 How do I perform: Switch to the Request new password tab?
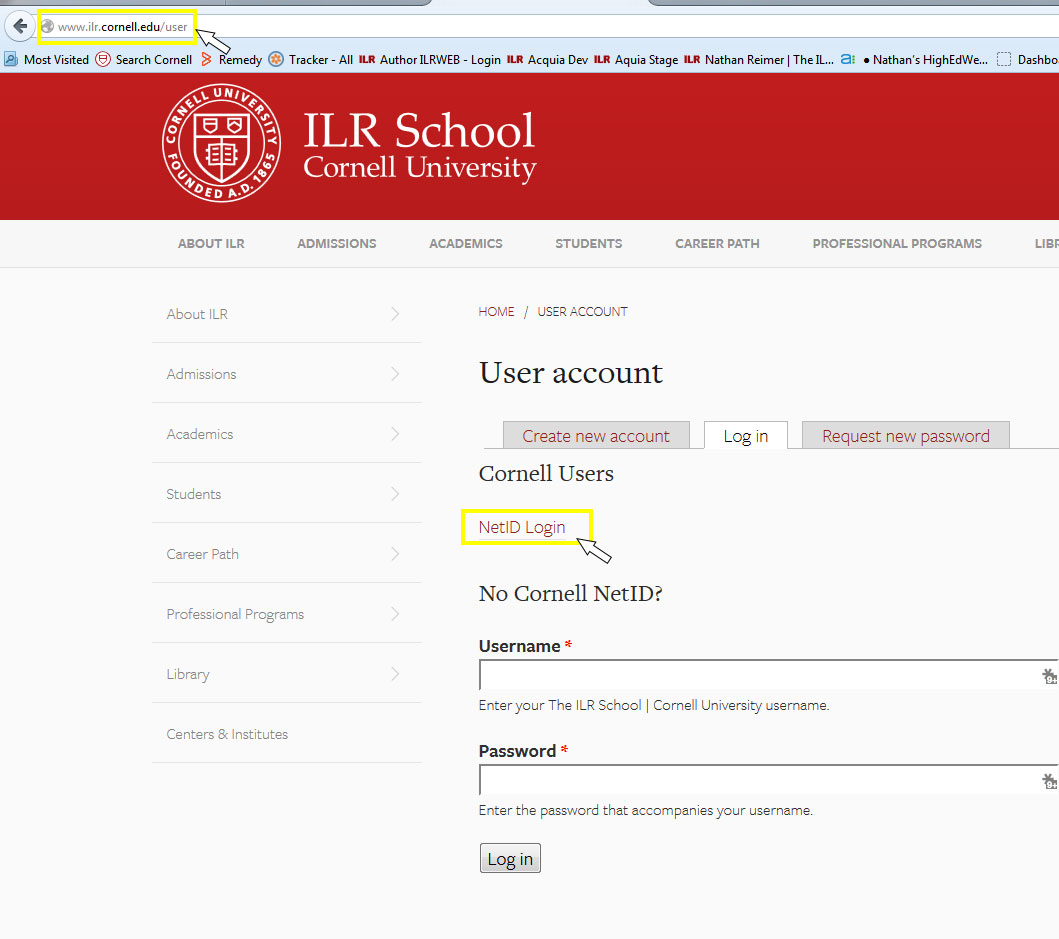(906, 436)
